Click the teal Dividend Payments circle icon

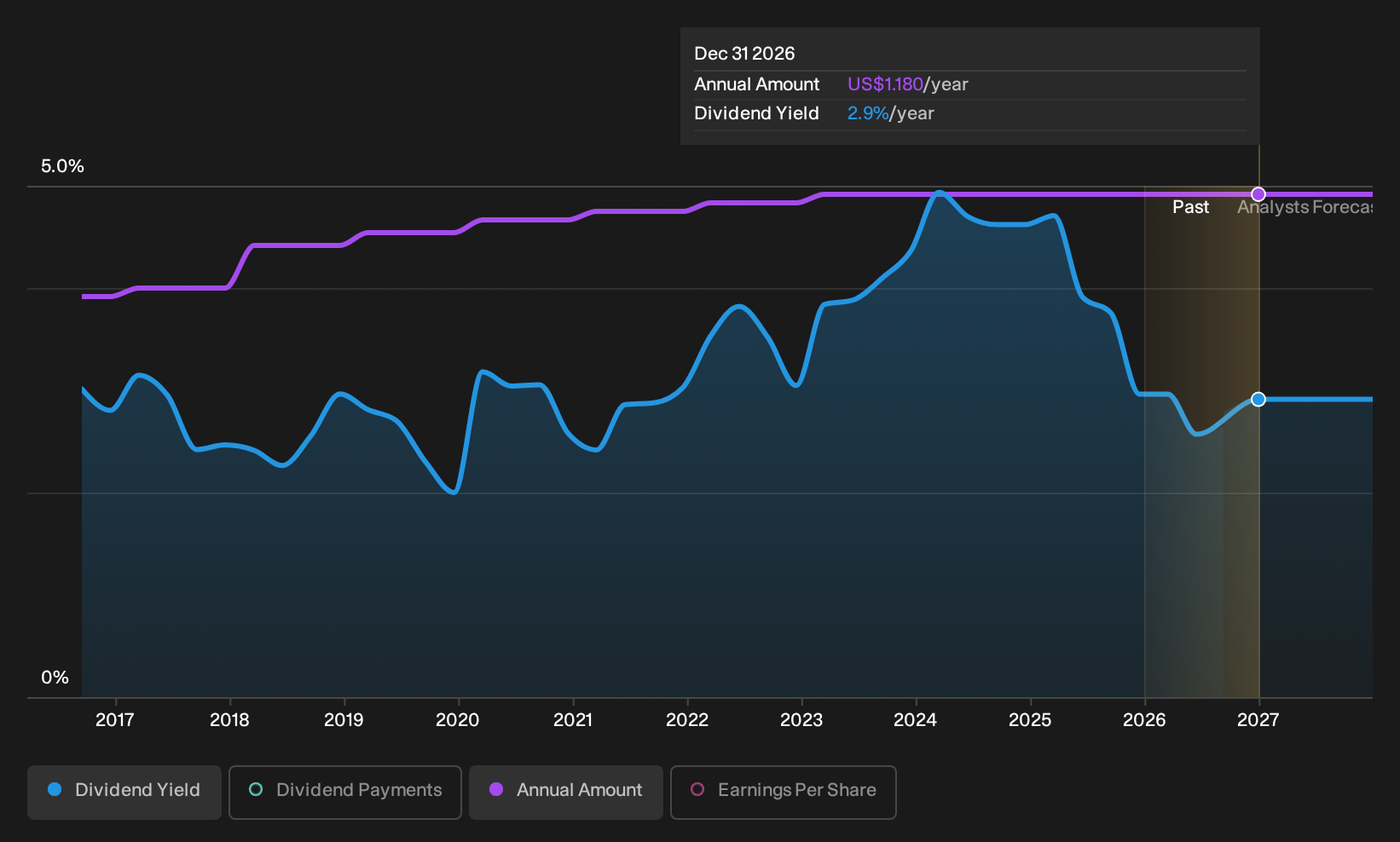click(256, 790)
